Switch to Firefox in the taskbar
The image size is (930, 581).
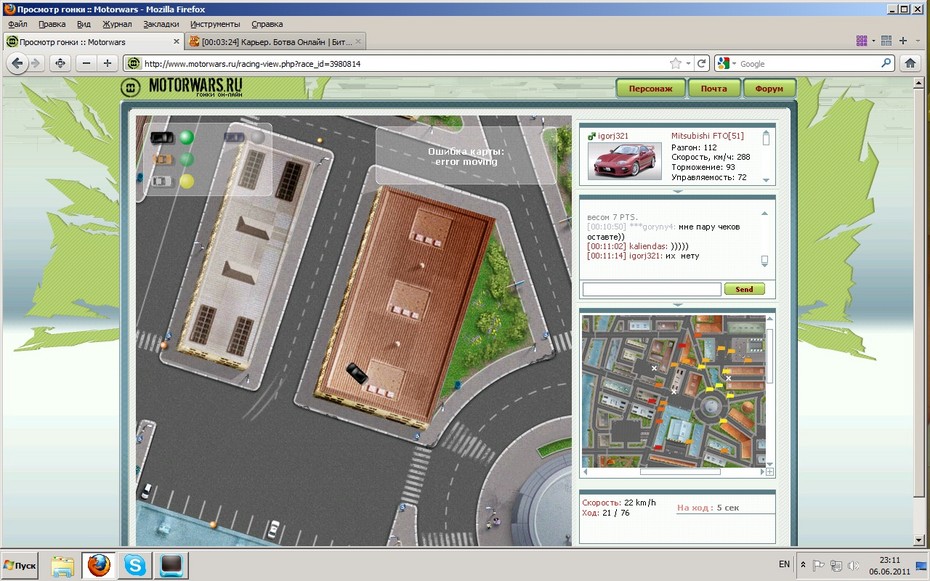click(x=99, y=566)
